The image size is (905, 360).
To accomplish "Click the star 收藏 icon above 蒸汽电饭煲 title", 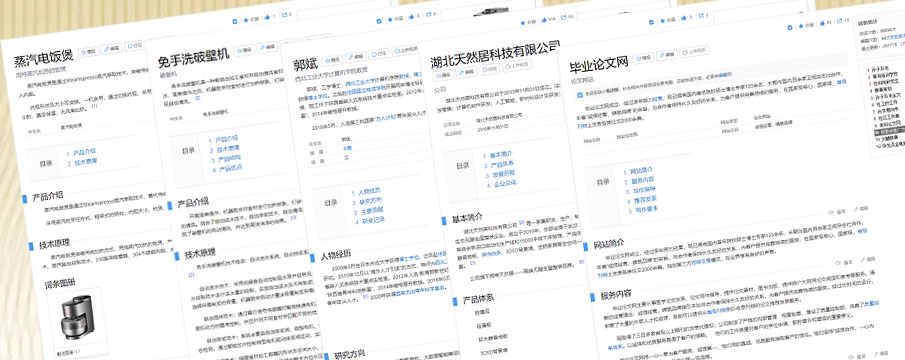I will (x=247, y=19).
